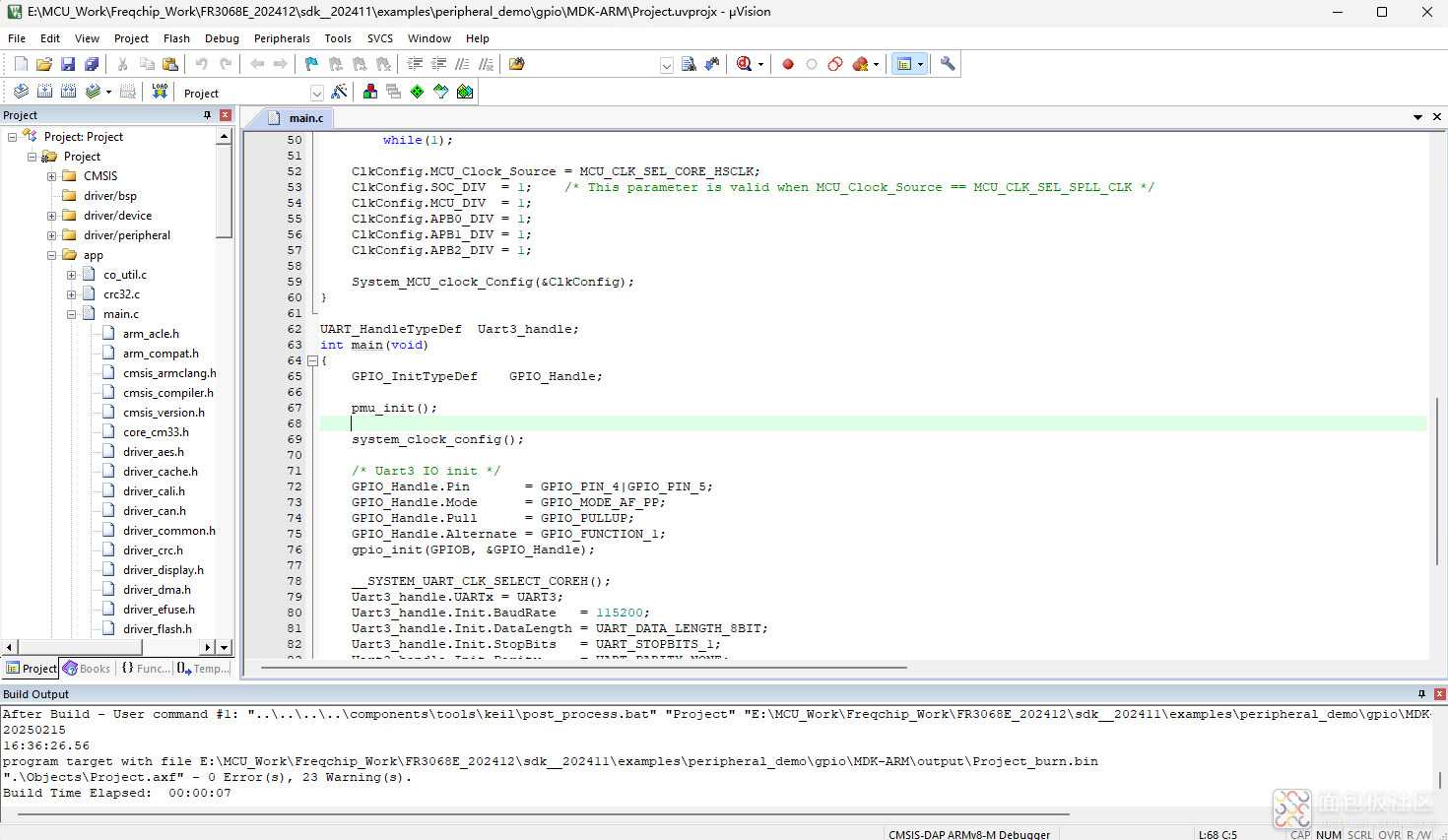Switch to the Books panel tab
The width and height of the screenshot is (1448, 840).
(x=88, y=669)
